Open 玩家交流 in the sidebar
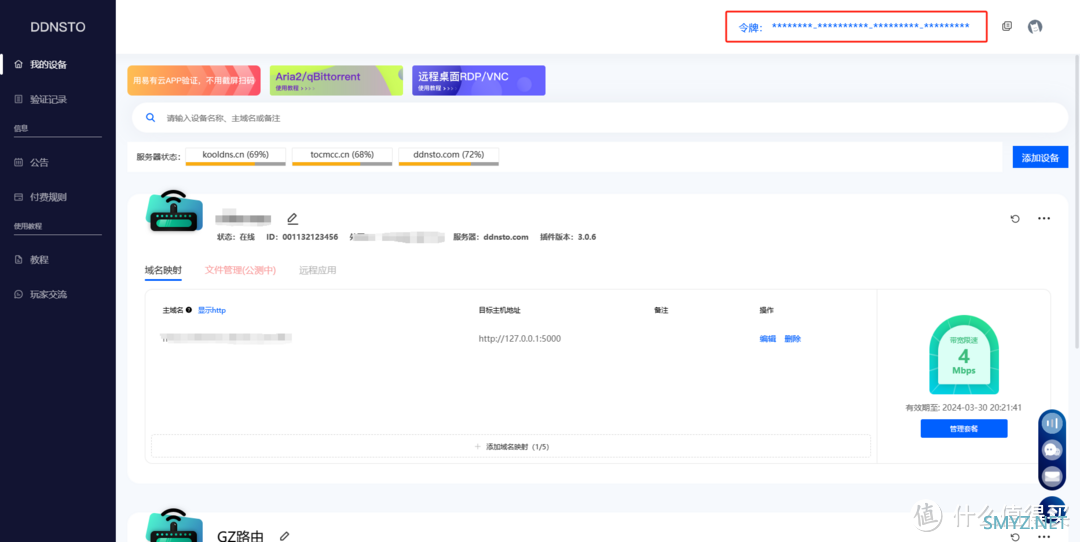 pyautogui.click(x=48, y=294)
